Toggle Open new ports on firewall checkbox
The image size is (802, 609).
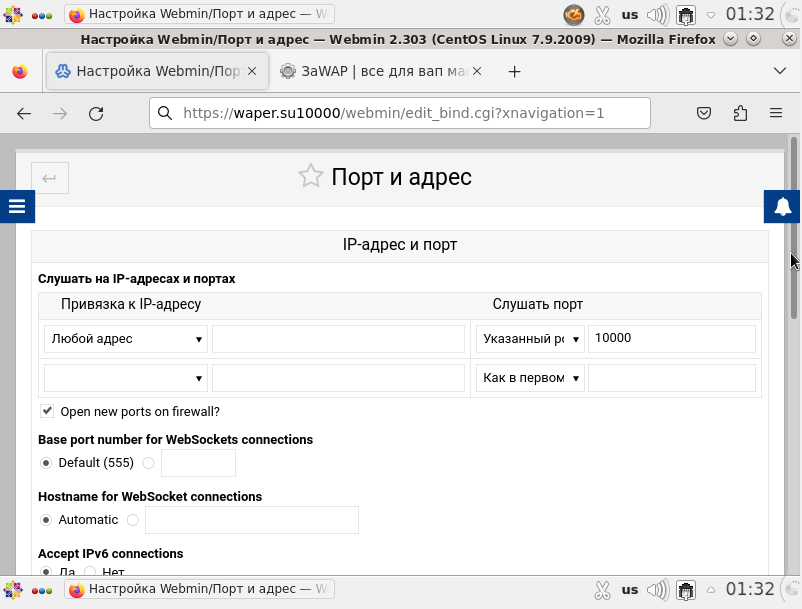point(47,411)
